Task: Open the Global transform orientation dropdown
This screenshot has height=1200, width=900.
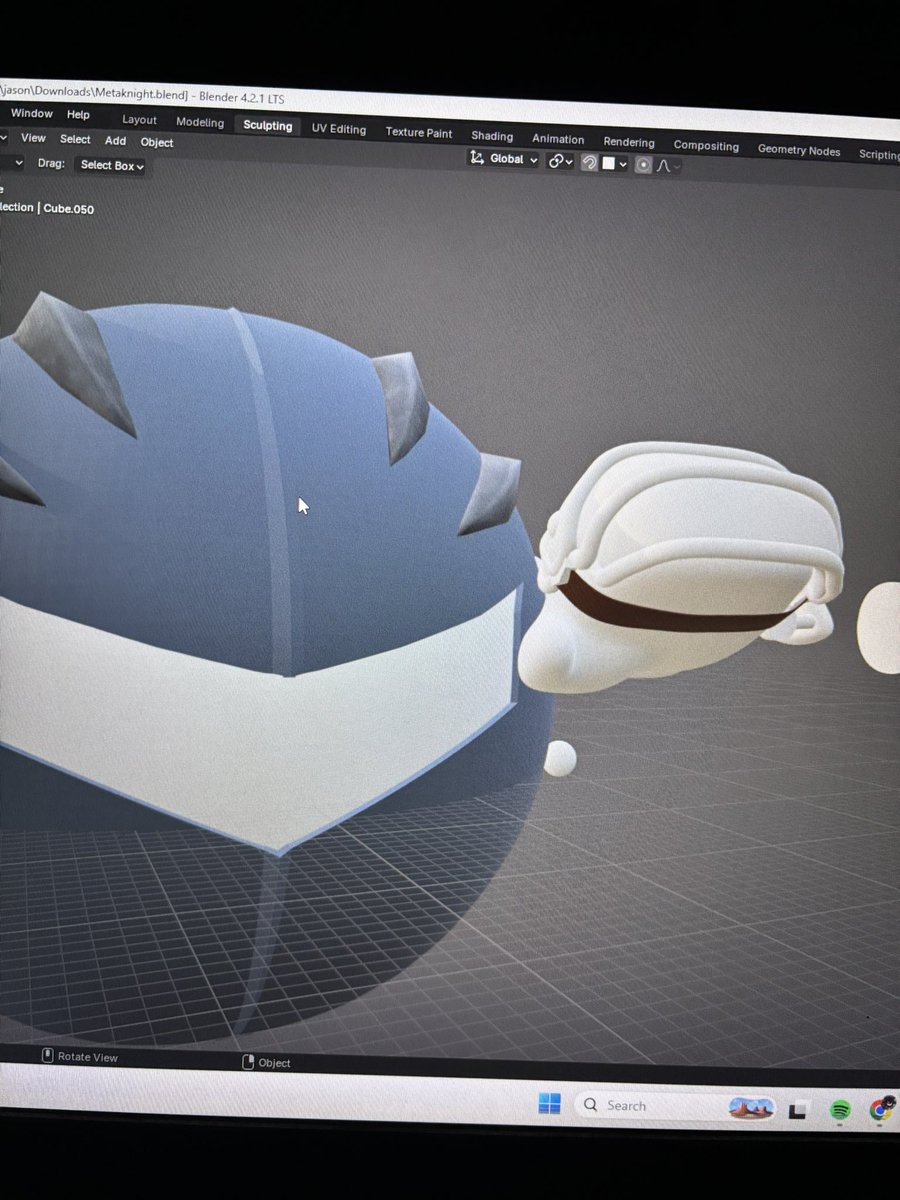Action: [504, 159]
